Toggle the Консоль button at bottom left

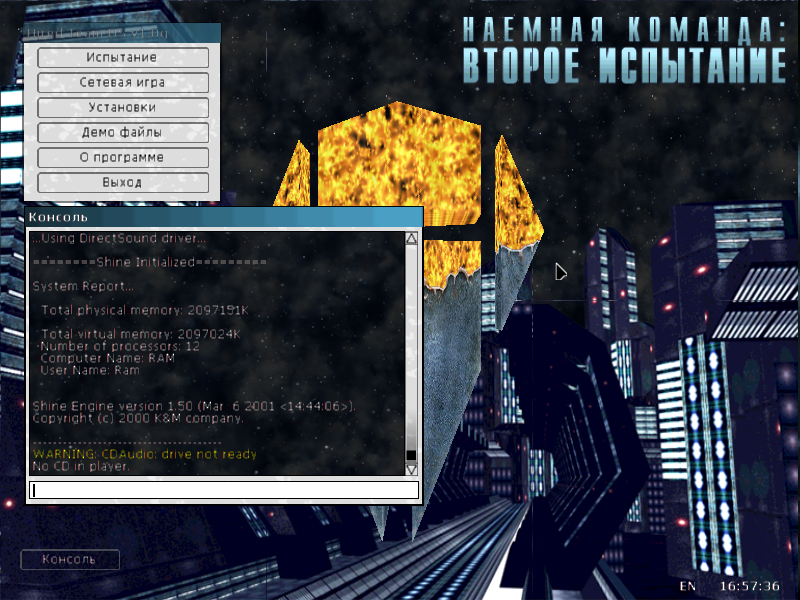point(70,559)
